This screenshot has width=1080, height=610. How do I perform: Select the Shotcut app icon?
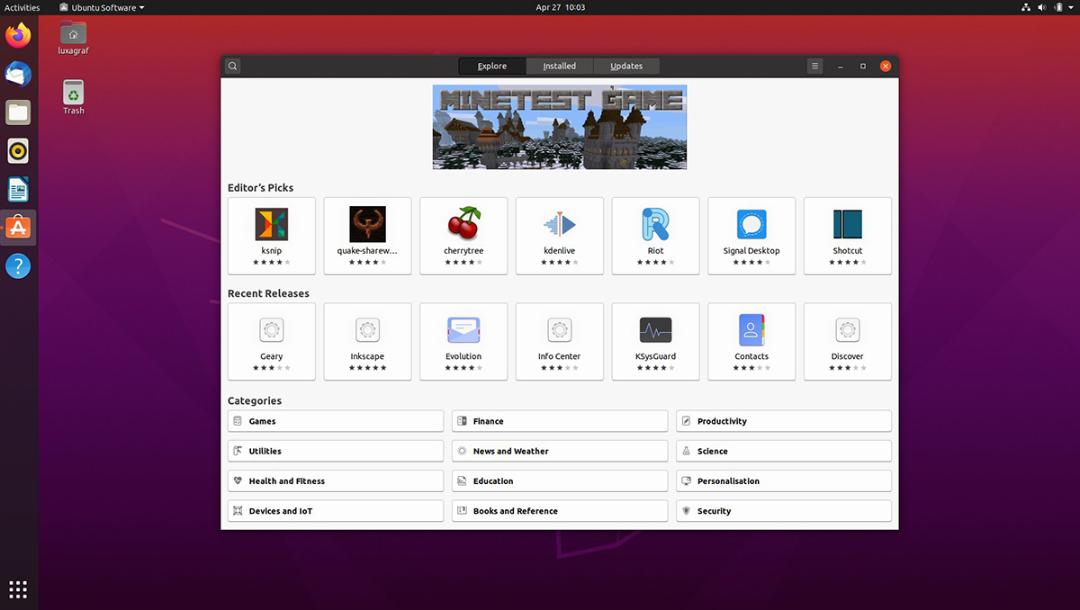click(847, 224)
